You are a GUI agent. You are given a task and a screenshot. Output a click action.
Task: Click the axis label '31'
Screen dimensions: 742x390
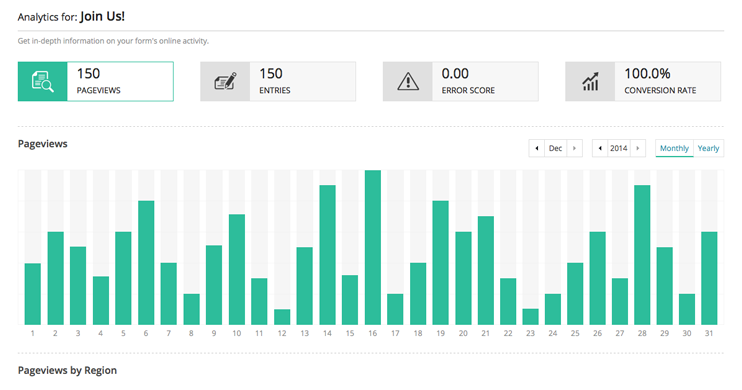coord(709,333)
